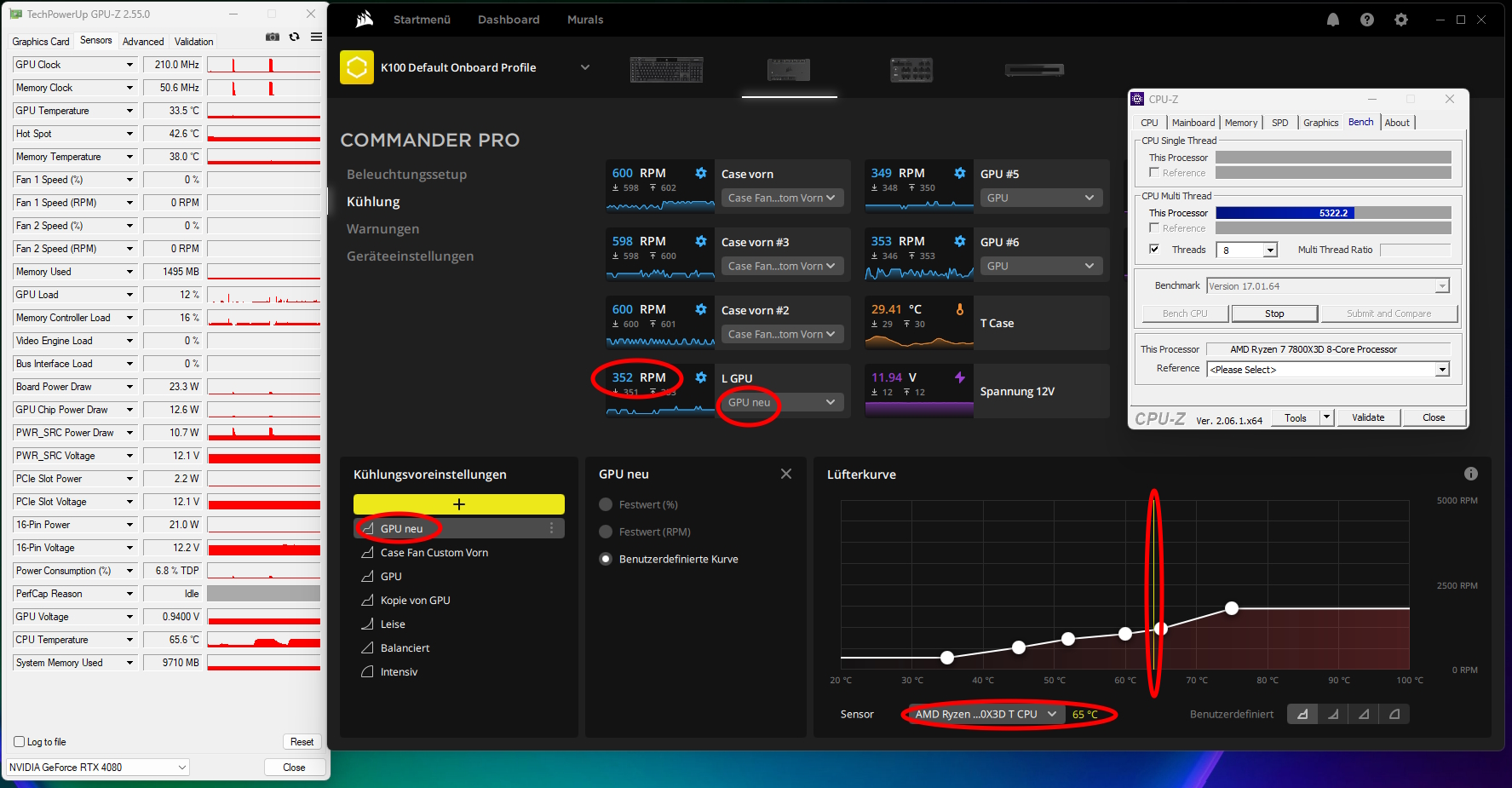Open fan settings gear for Case vorn #3

[701, 241]
